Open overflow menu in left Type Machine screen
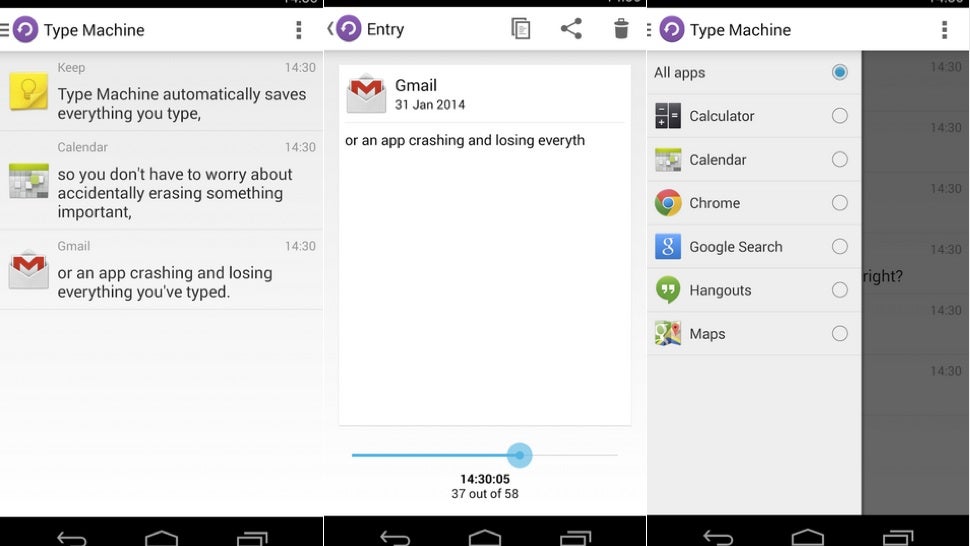 [298, 30]
